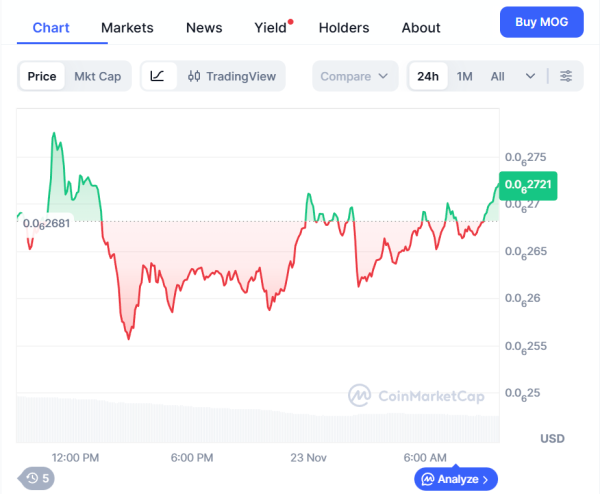Select the 24h time range

(428, 76)
